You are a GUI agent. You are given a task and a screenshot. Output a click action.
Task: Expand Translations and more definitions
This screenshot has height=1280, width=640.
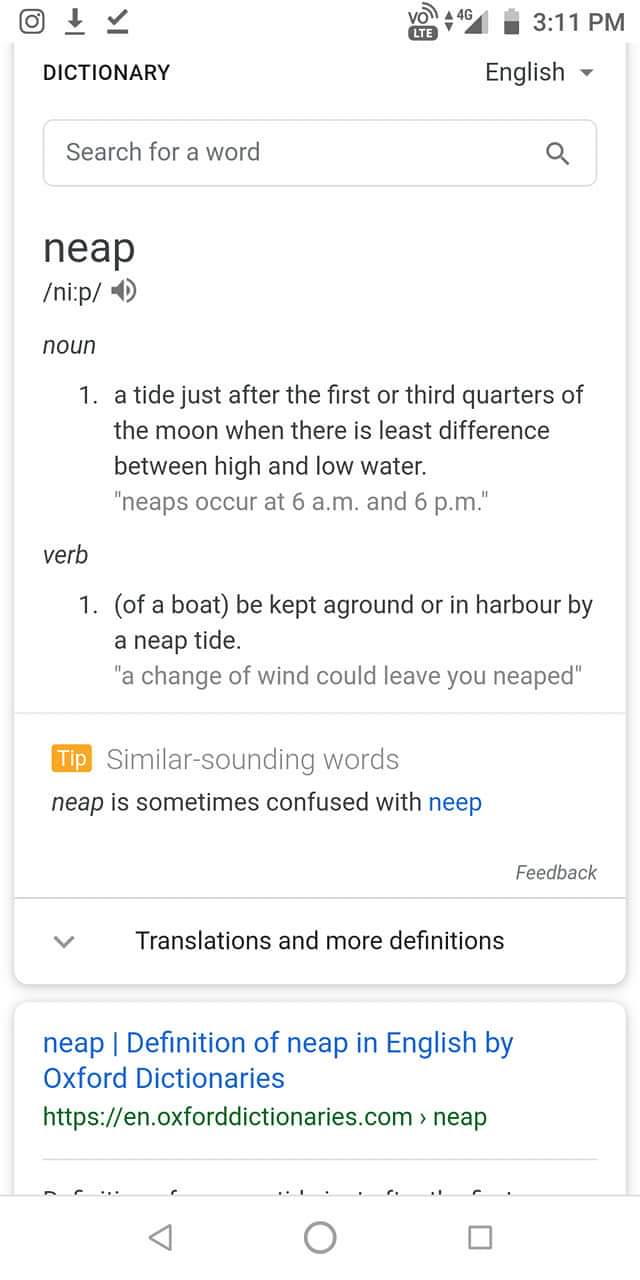pyautogui.click(x=320, y=941)
